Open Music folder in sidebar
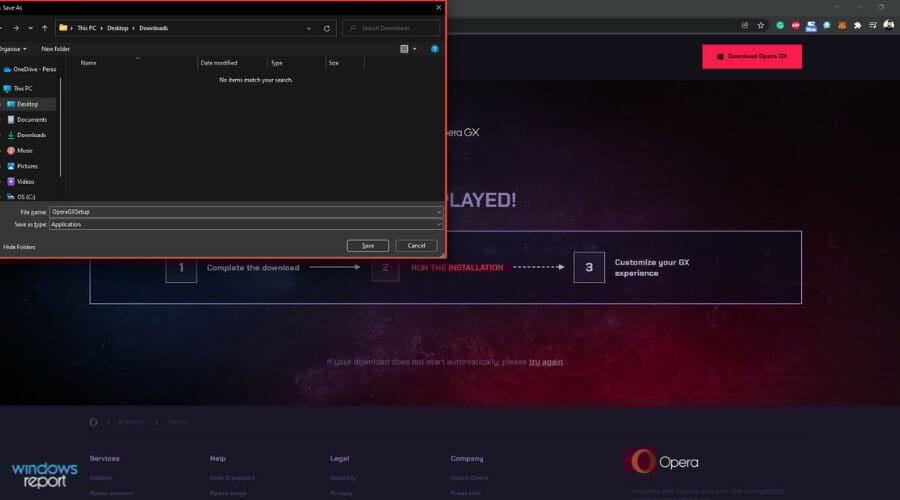This screenshot has height=500, width=900. pos(20,150)
